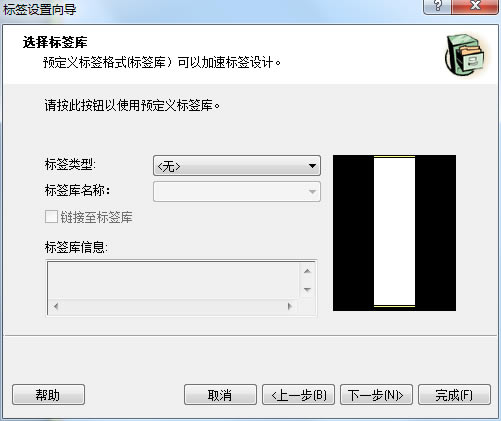Proceed with 下一步(N)> button
501x421 pixels.
tap(376, 395)
